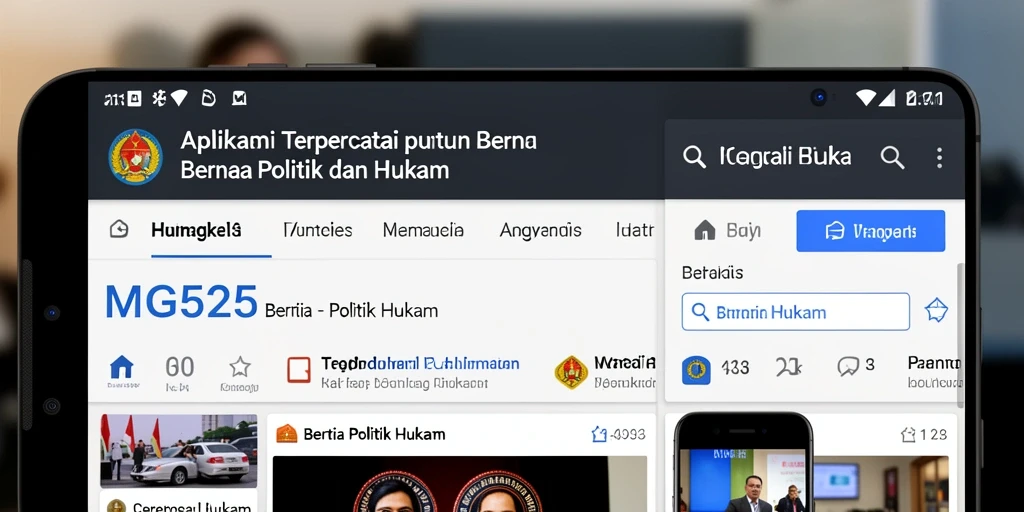Tap the blue circular badge next to 433
Image resolution: width=1024 pixels, height=512 pixels.
pos(696,370)
